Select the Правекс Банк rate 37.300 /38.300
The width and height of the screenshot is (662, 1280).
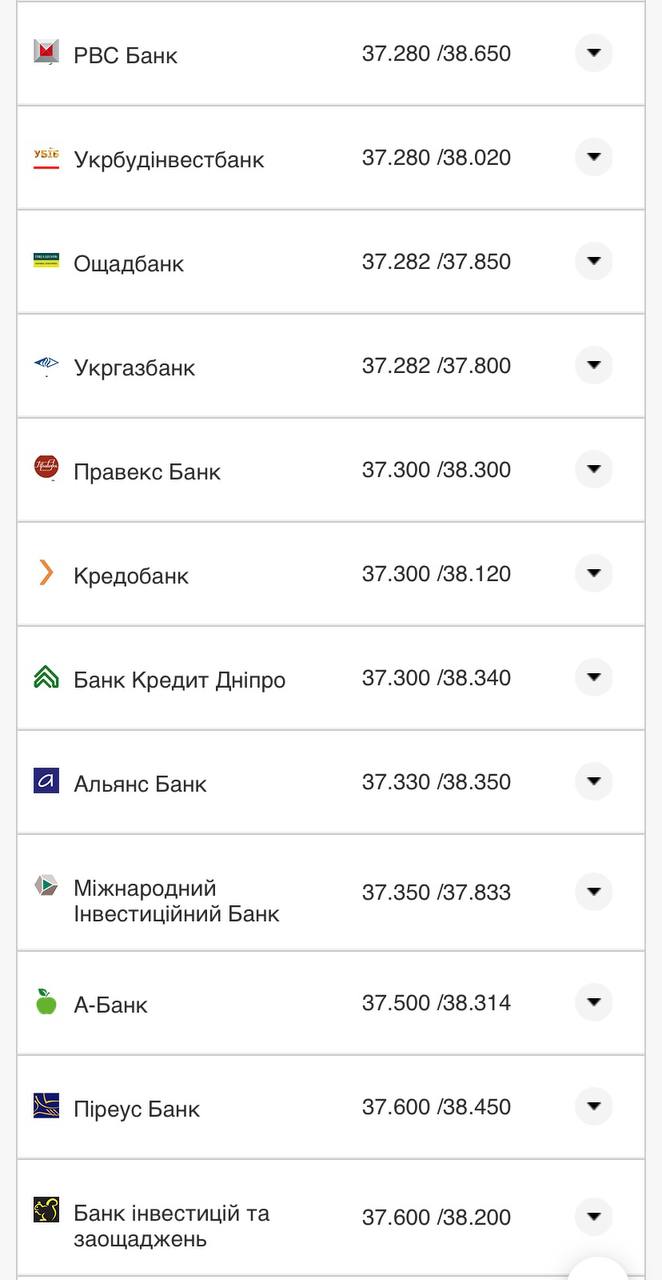[434, 469]
